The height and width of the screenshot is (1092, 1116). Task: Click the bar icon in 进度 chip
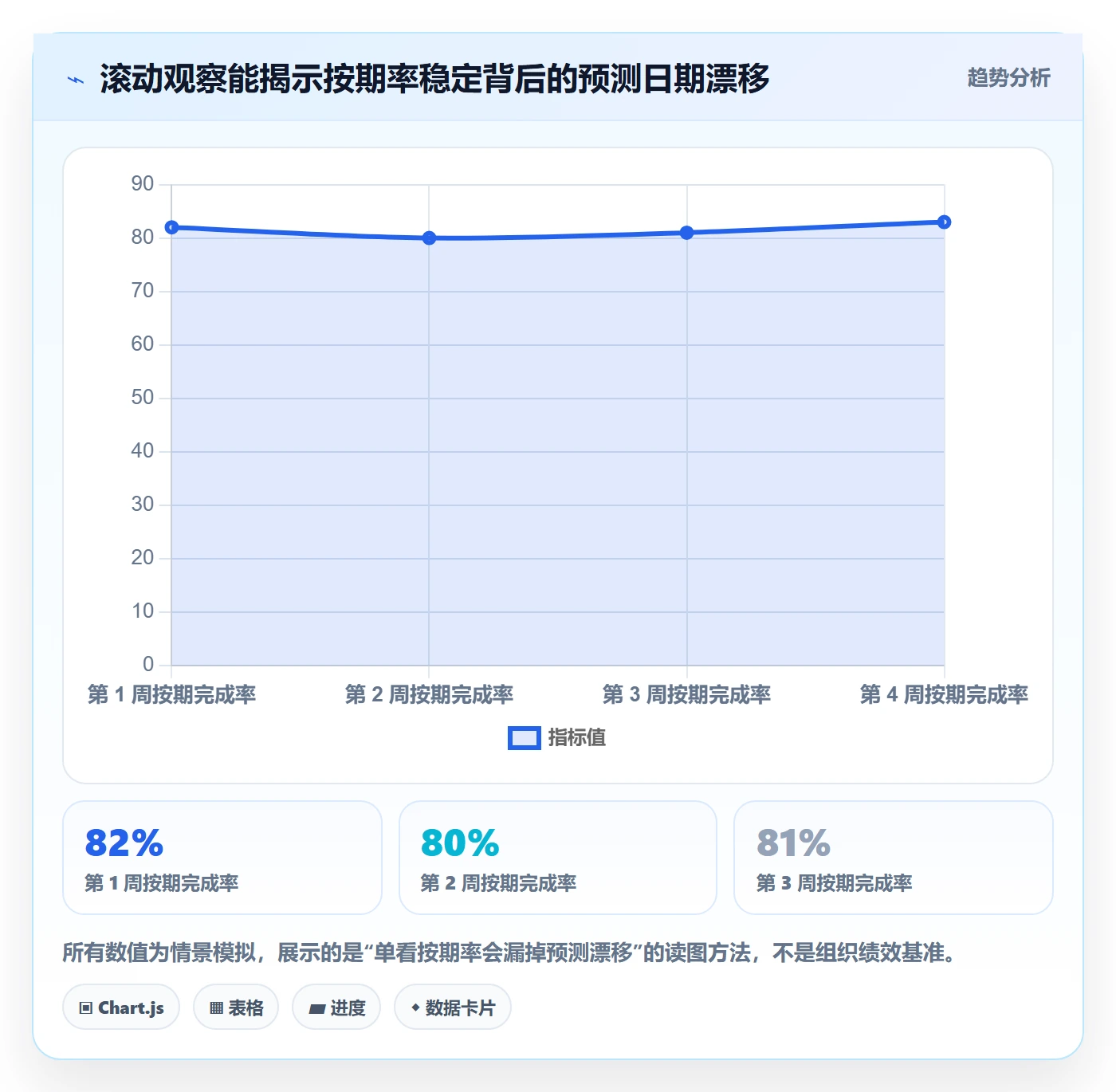click(x=316, y=1009)
